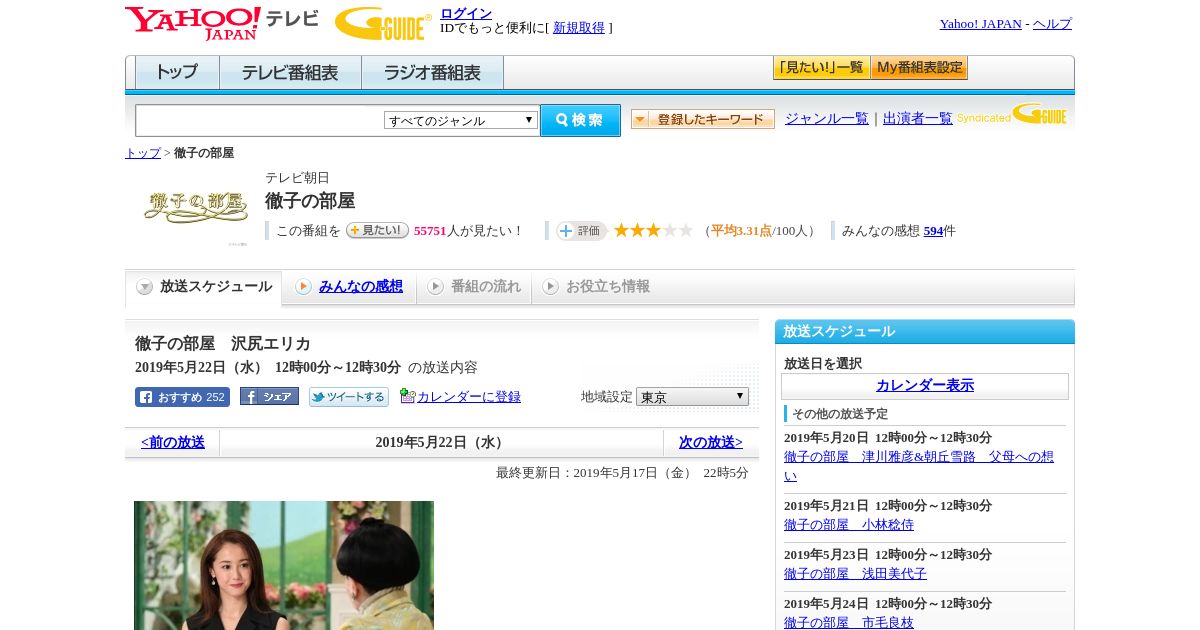Switch to the ラジオ番組表 tab
The height and width of the screenshot is (630, 1200).
(x=432, y=72)
